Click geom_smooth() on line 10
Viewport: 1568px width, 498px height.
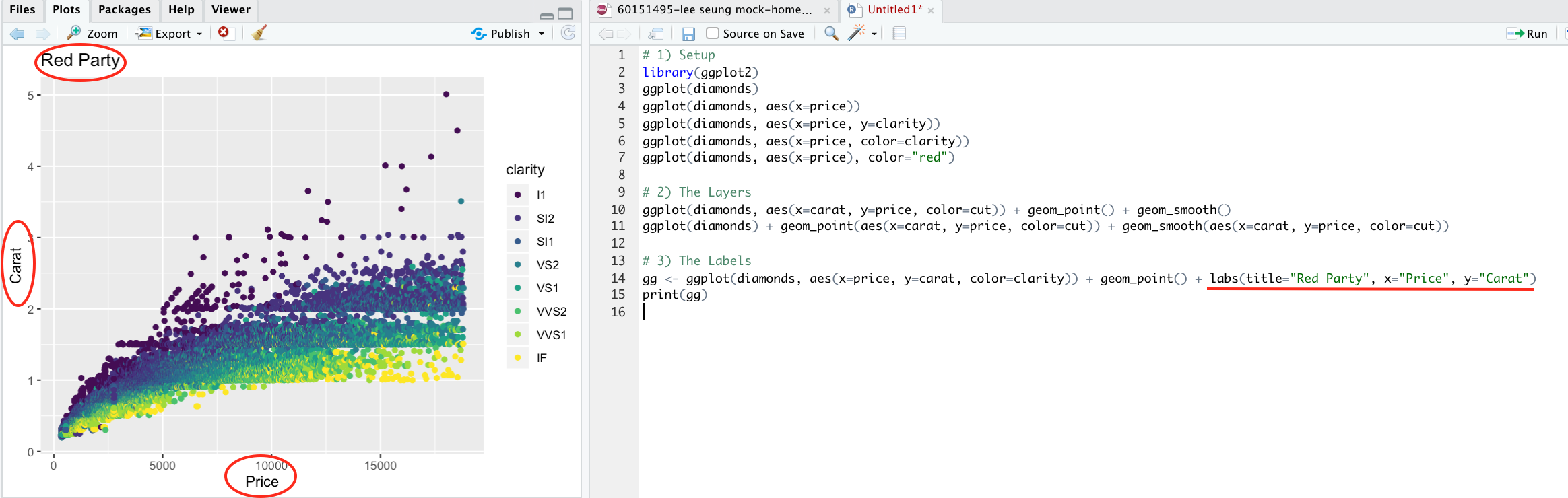tap(1184, 210)
